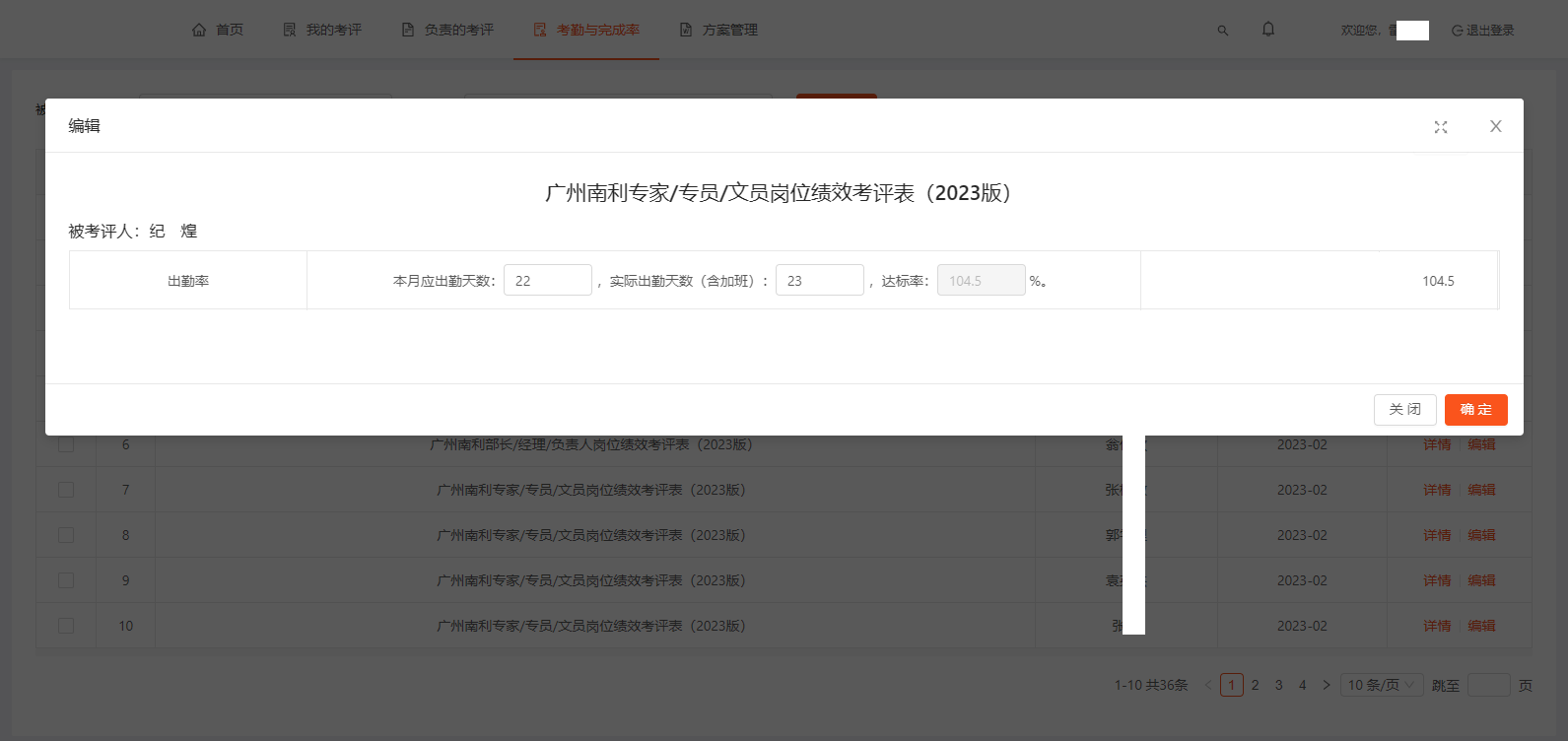Click the search magnifier icon in header
Screen dimensions: 1568x741
(1223, 31)
